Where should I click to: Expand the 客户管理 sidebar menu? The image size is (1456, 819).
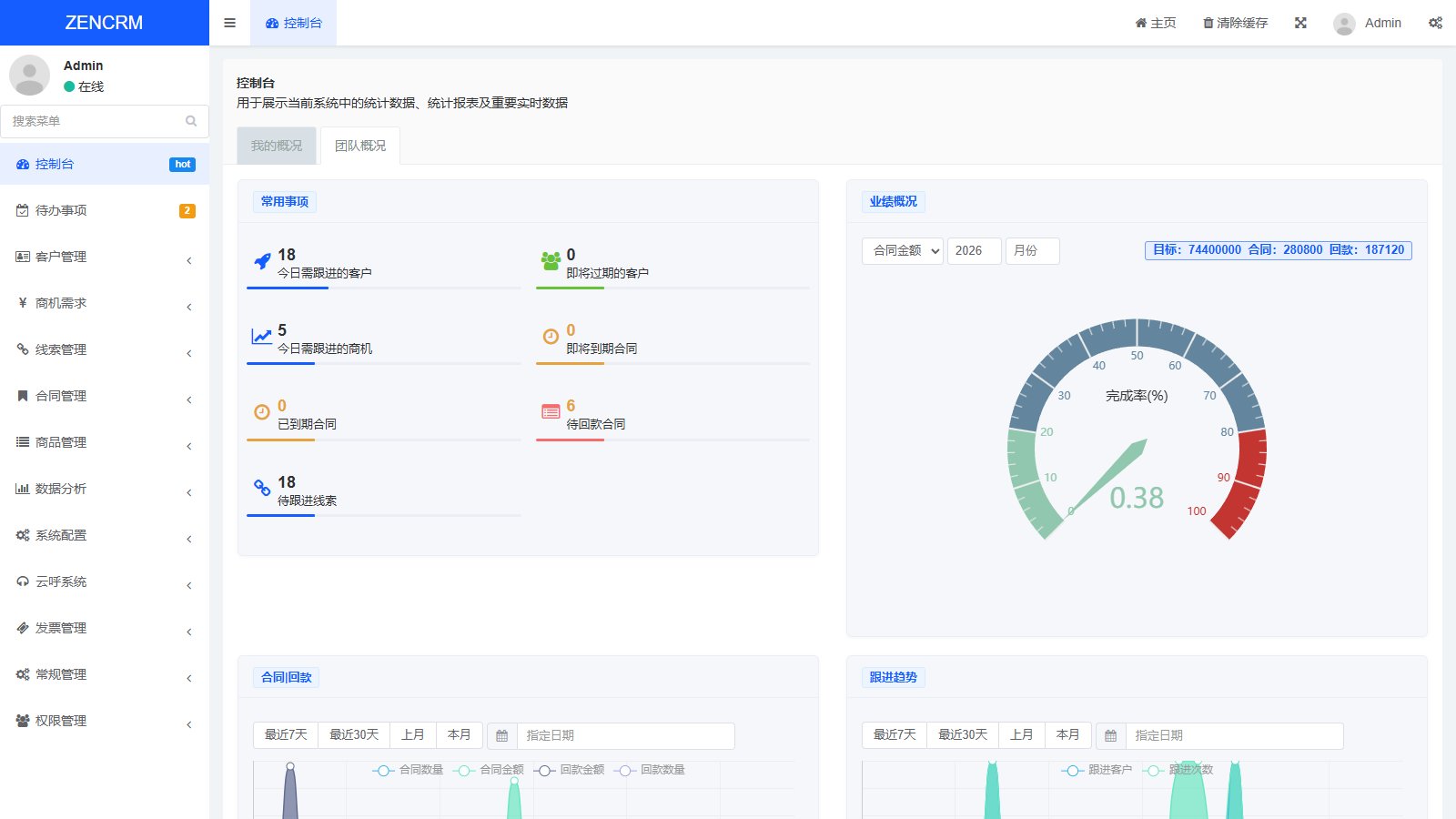click(105, 257)
